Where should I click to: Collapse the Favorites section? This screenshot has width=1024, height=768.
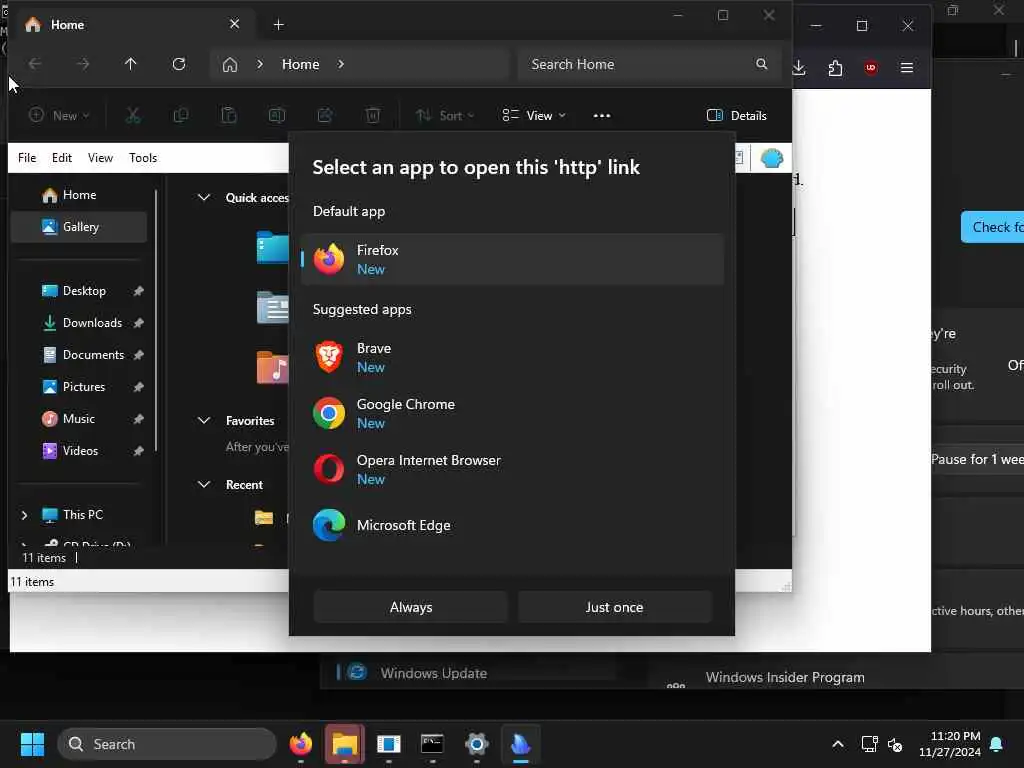204,421
